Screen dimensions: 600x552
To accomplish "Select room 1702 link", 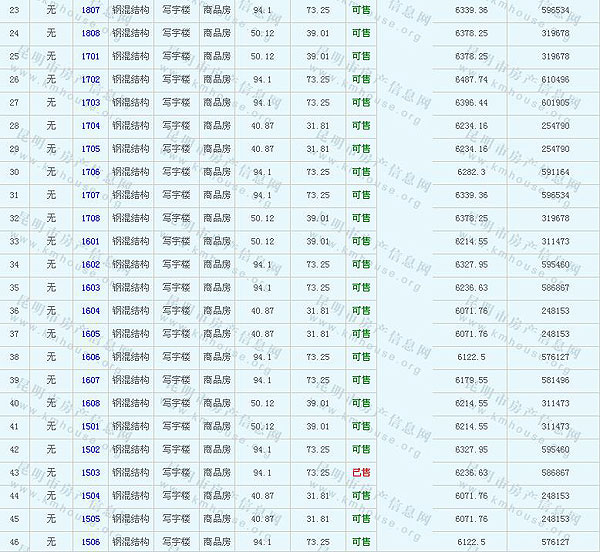I will pos(90,79).
